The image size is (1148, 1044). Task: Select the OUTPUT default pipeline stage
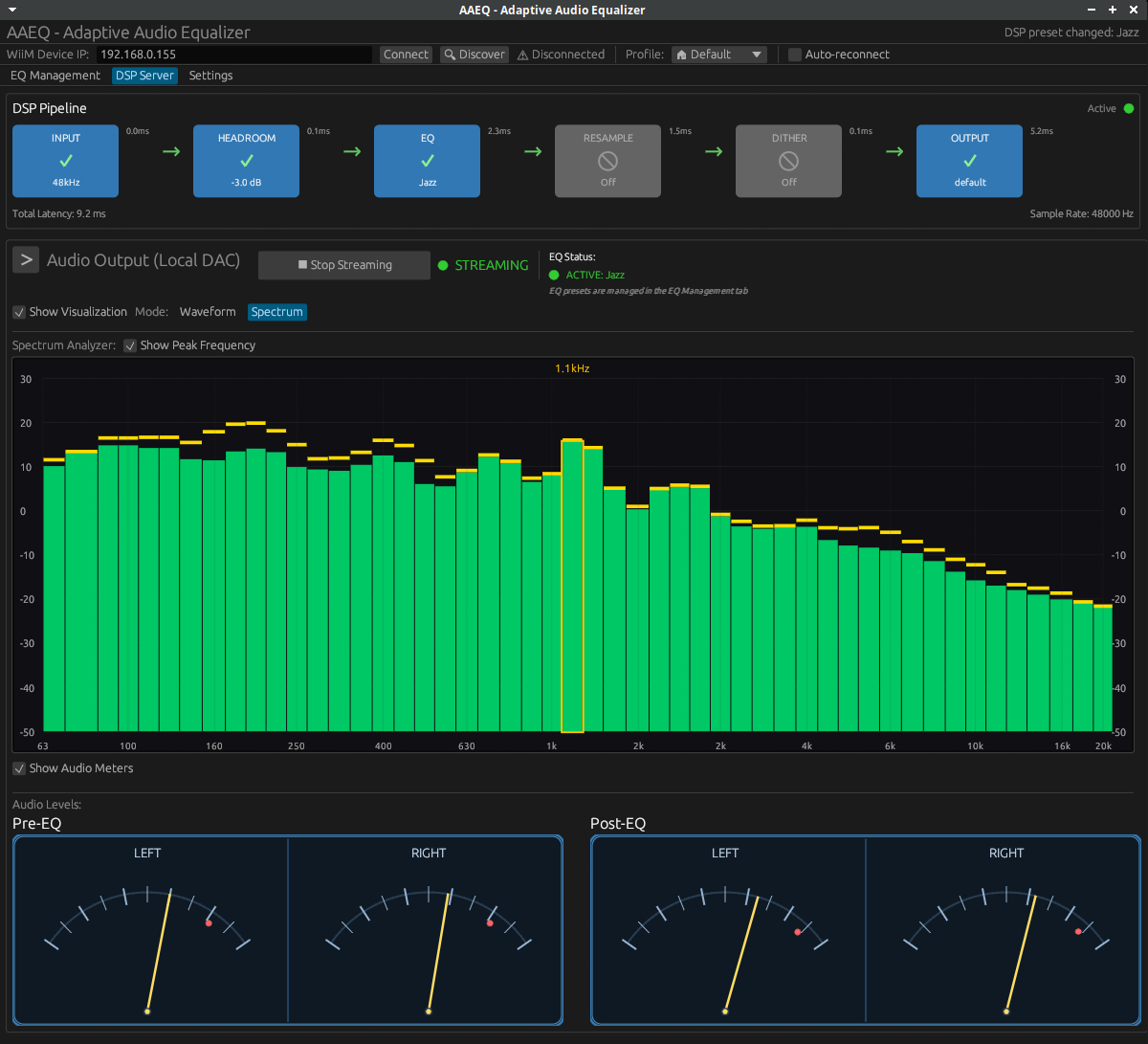969,161
